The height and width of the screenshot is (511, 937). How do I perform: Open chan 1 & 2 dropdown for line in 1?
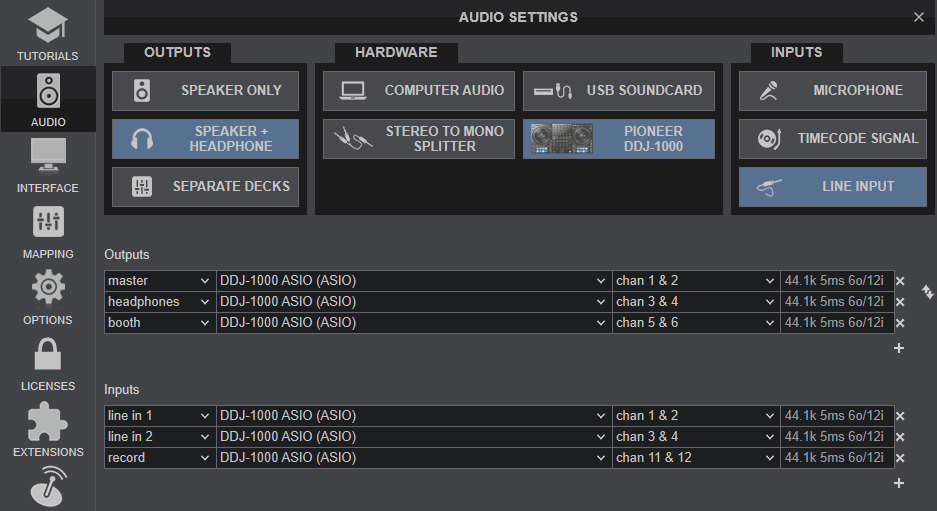696,416
